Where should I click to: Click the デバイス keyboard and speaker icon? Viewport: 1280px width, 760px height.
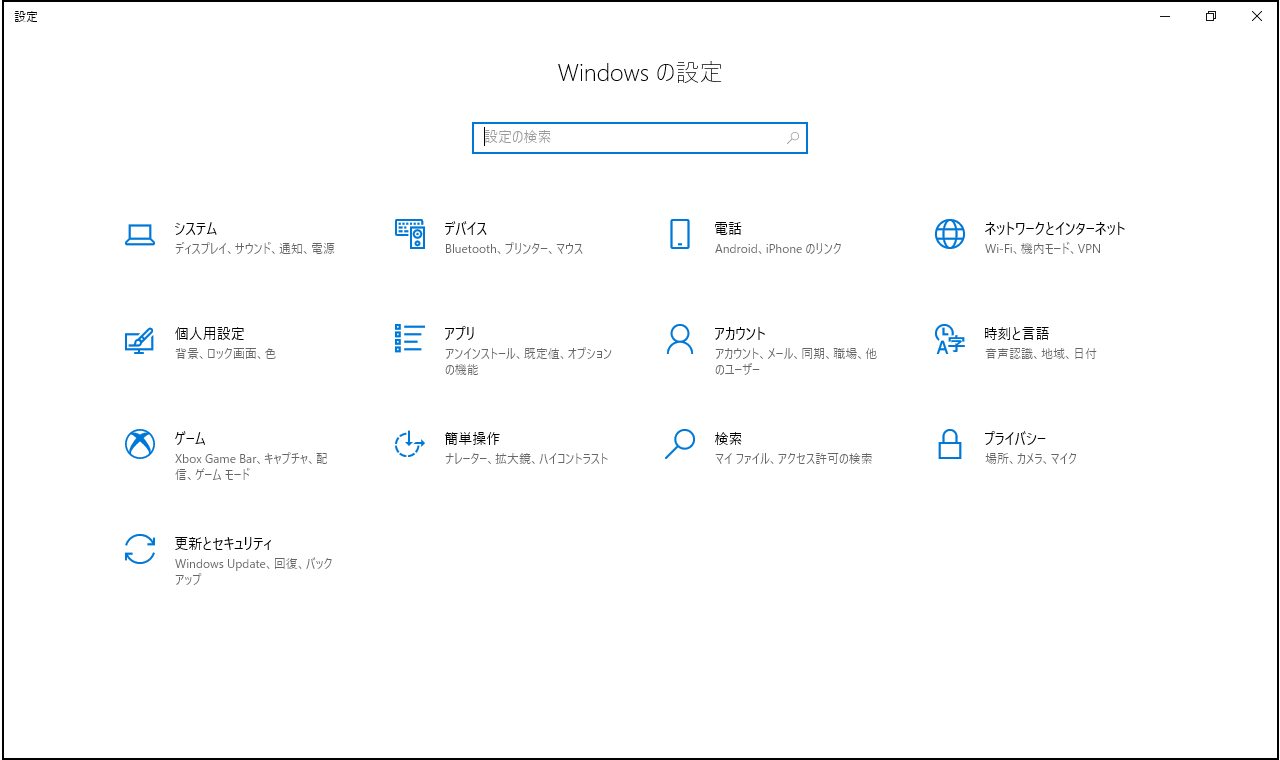410,234
